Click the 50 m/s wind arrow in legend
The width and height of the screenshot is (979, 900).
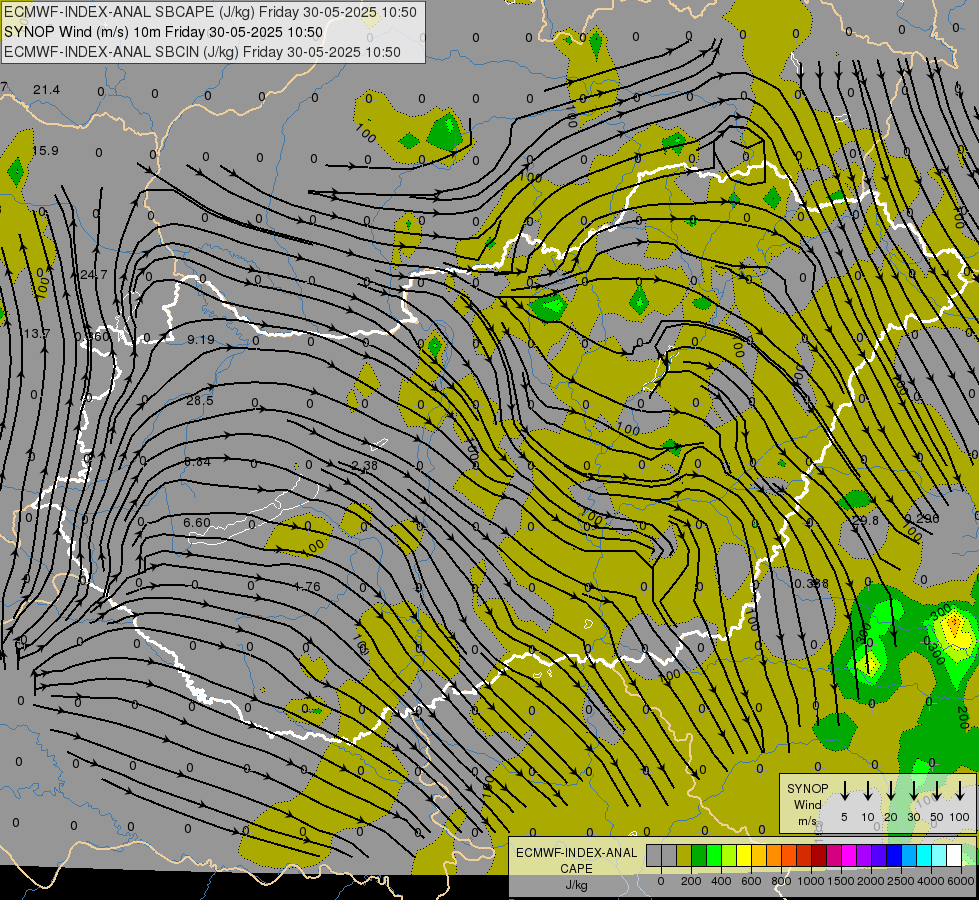click(x=937, y=790)
